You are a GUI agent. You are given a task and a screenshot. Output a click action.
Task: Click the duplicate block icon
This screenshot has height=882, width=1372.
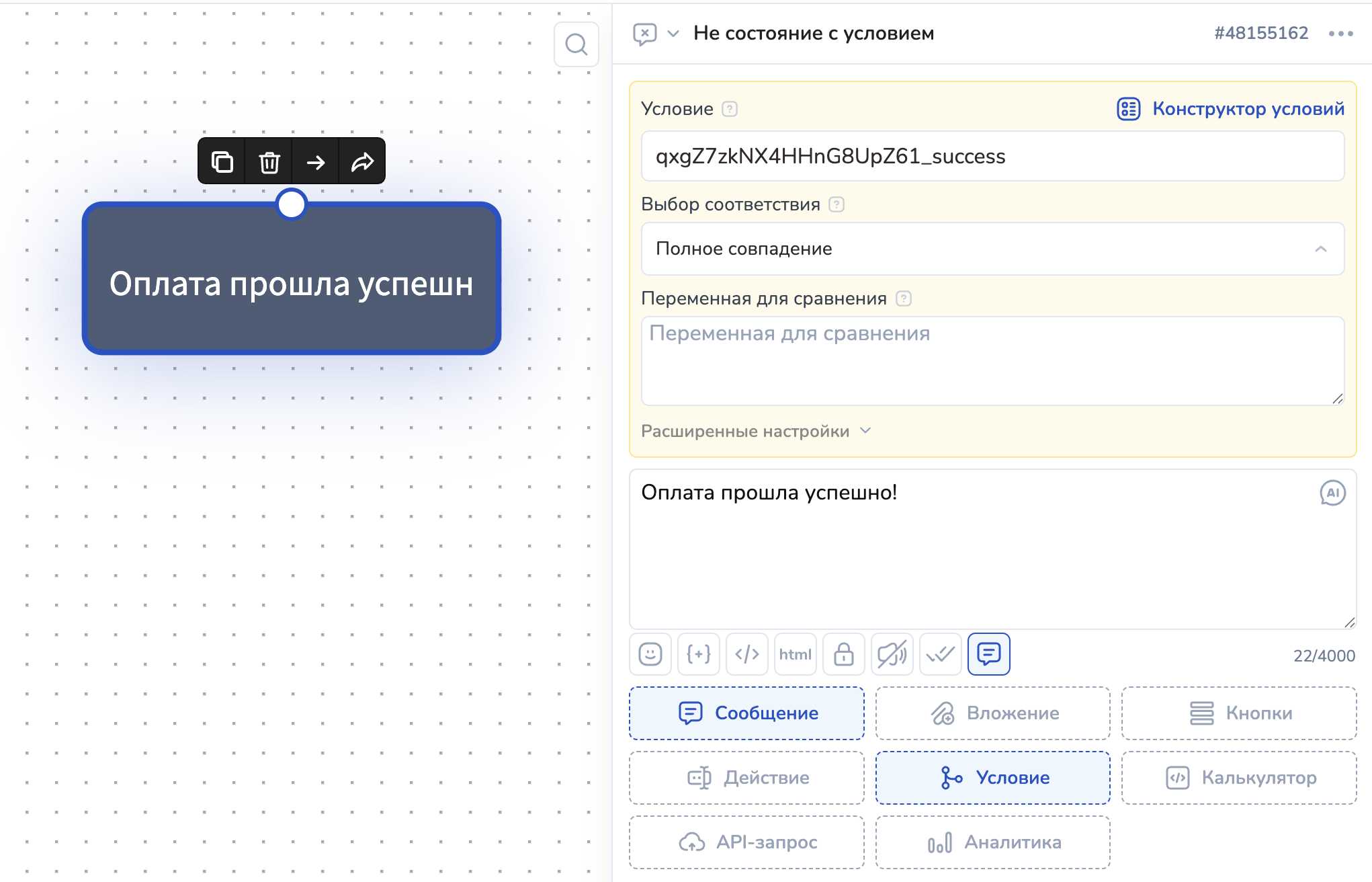[222, 162]
